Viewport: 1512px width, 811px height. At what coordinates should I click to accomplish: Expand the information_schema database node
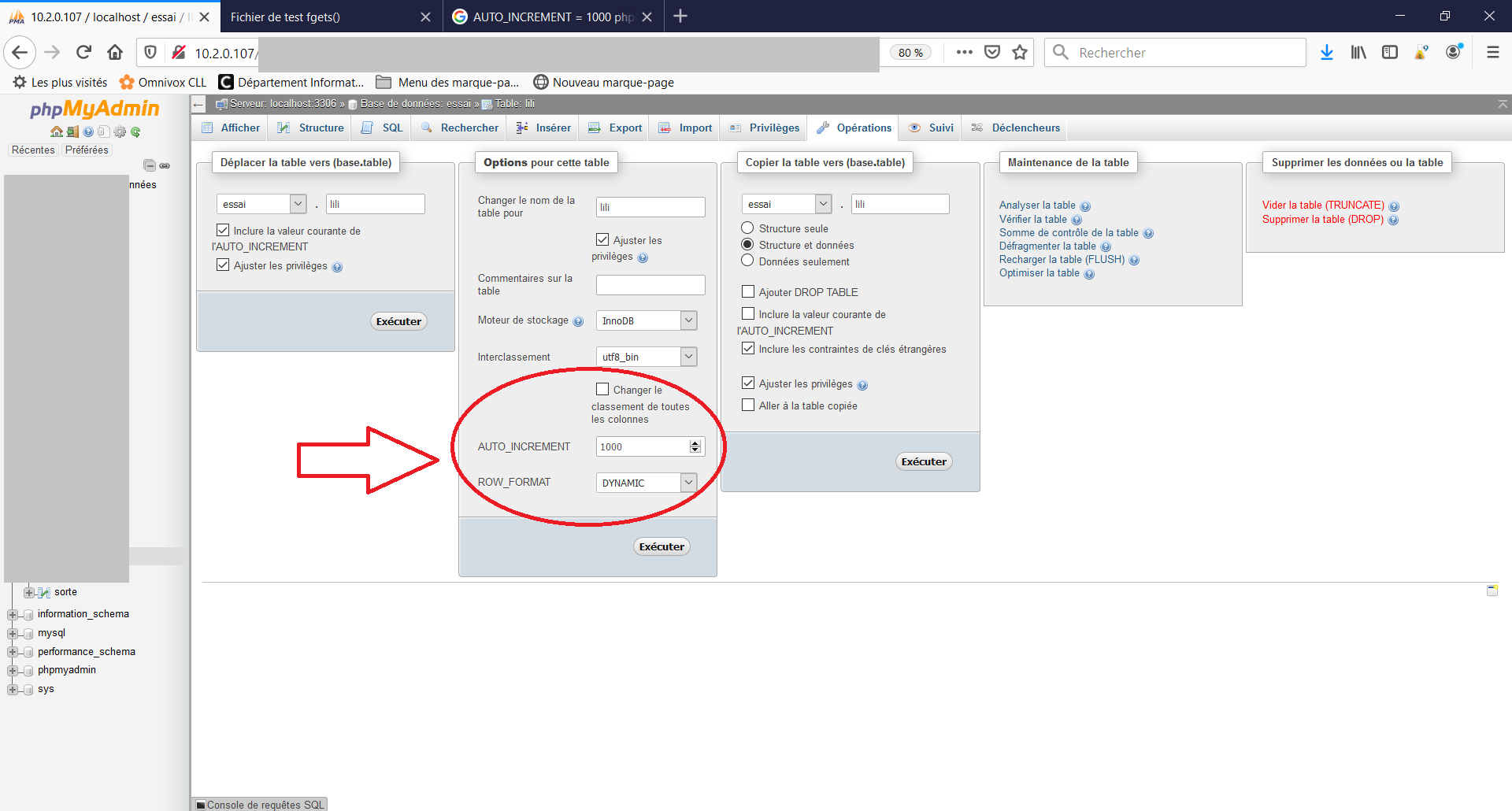[x=13, y=614]
